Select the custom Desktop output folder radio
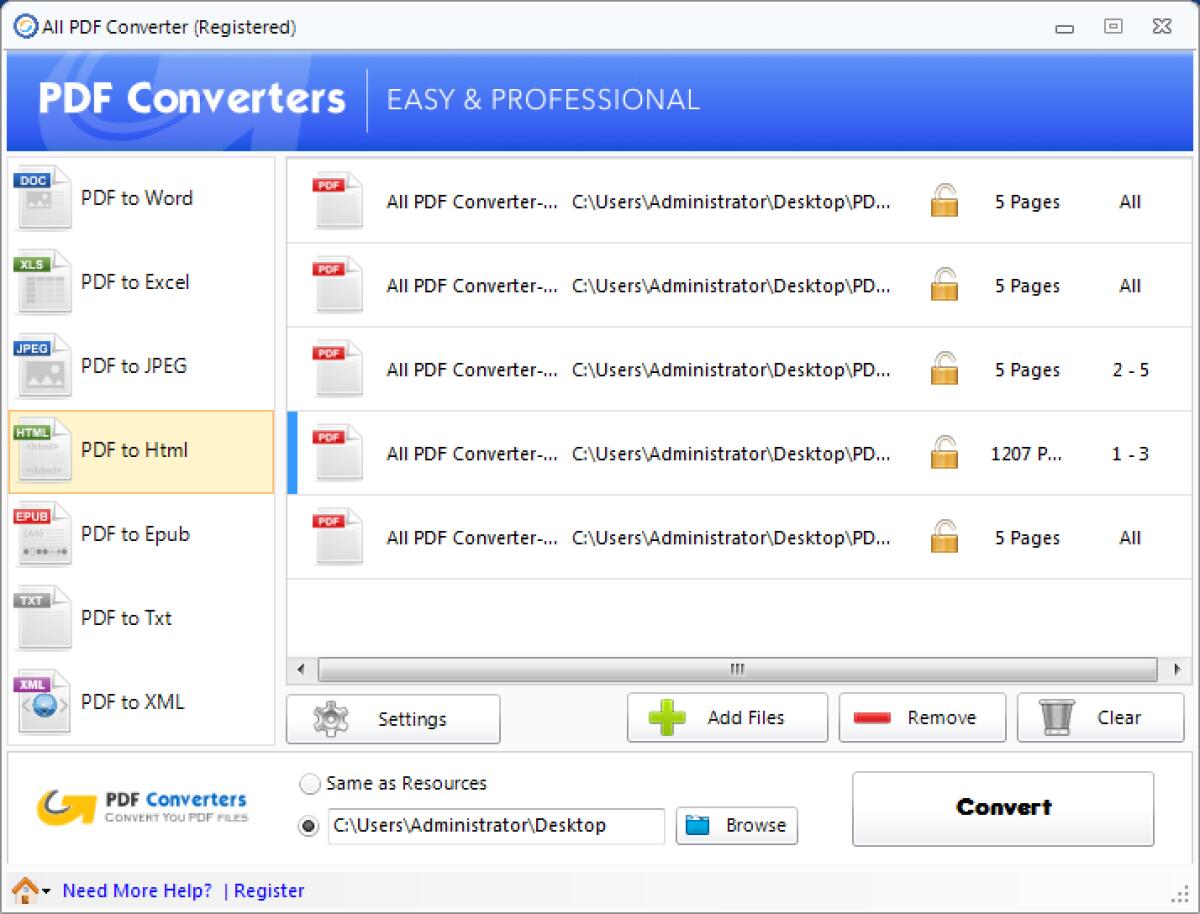Screen dimensions: 1200x914 (310, 826)
